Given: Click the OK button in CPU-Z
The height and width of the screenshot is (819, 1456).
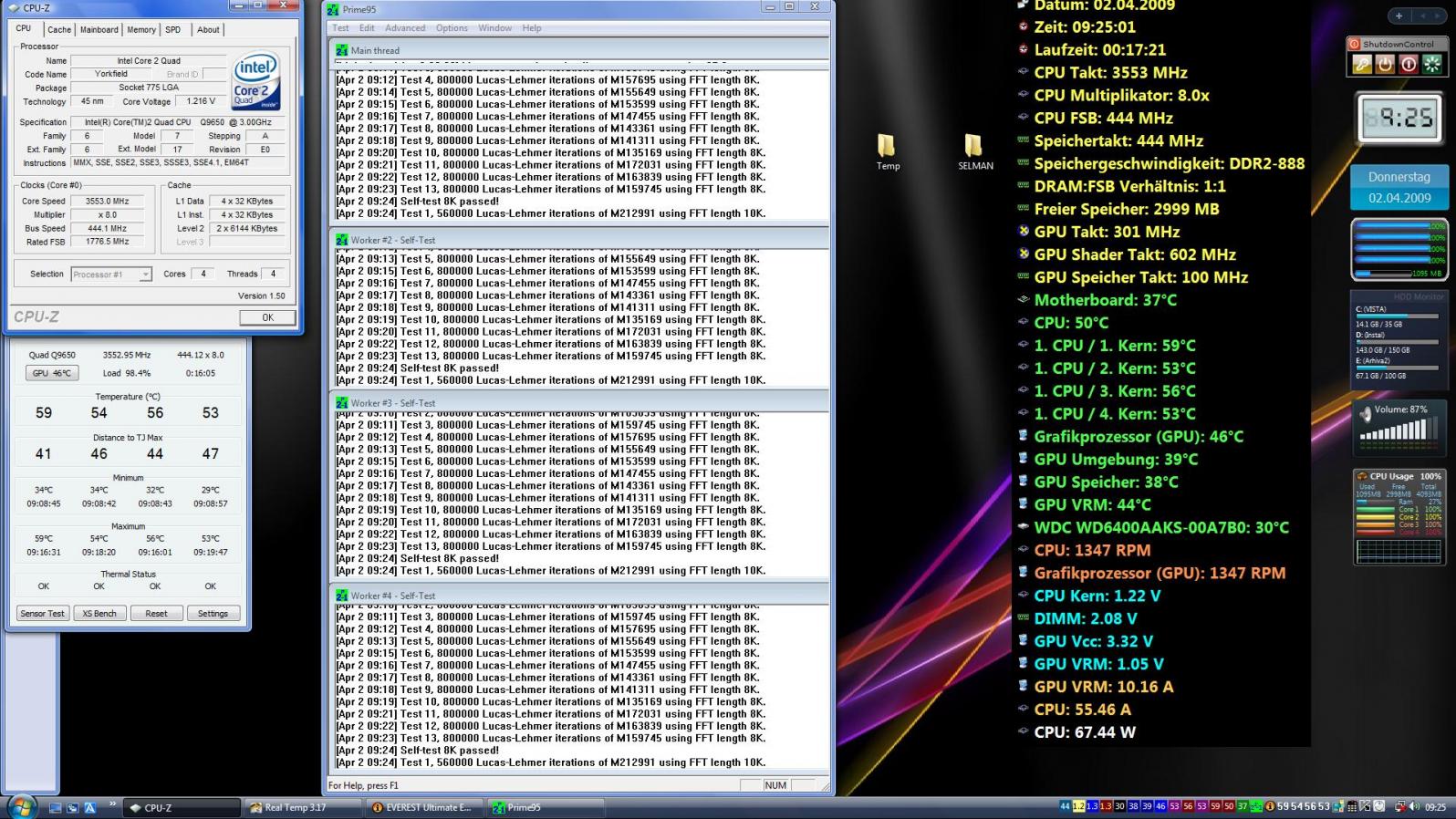Looking at the screenshot, I should (267, 317).
